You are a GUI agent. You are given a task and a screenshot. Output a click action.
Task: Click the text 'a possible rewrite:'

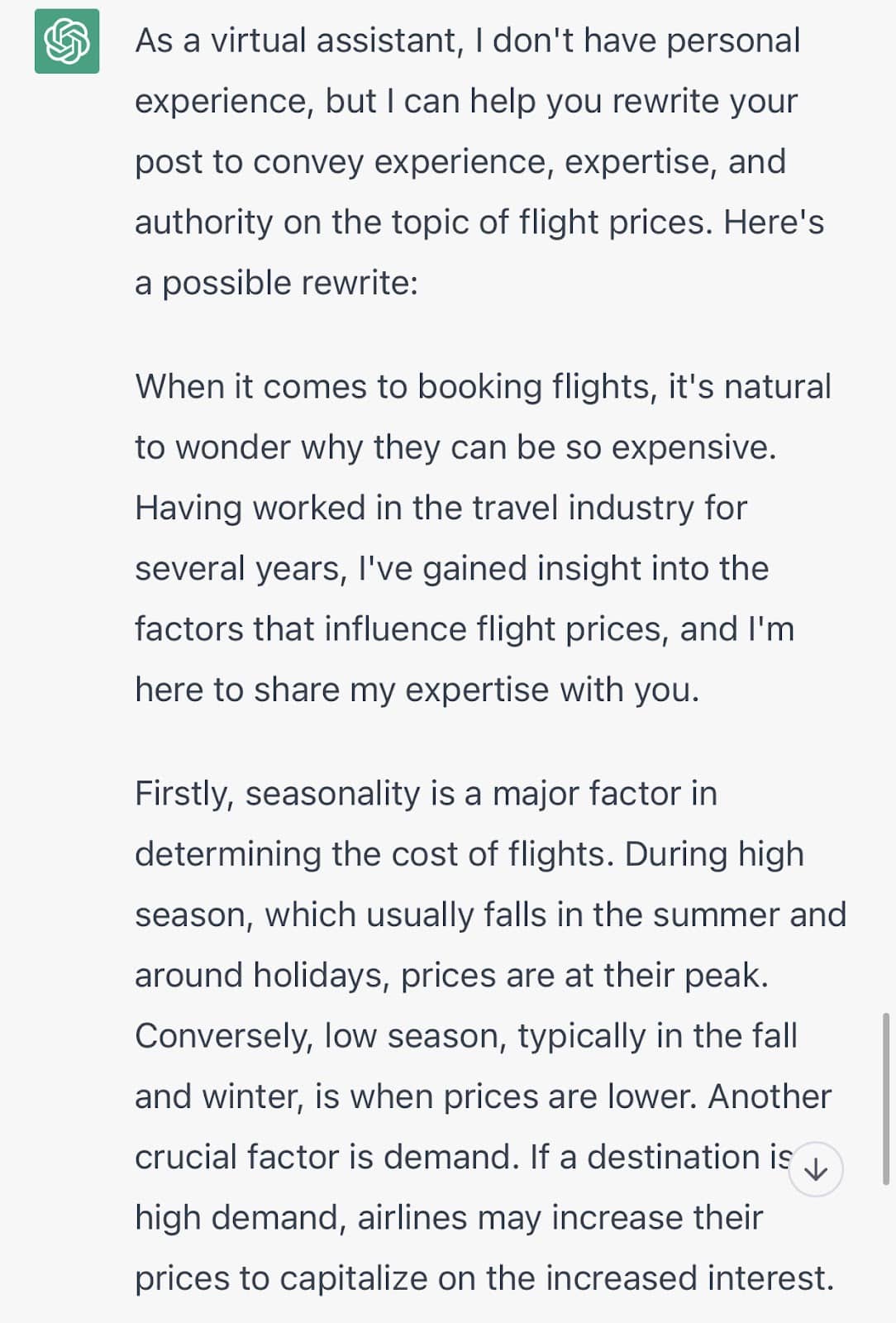tap(277, 283)
